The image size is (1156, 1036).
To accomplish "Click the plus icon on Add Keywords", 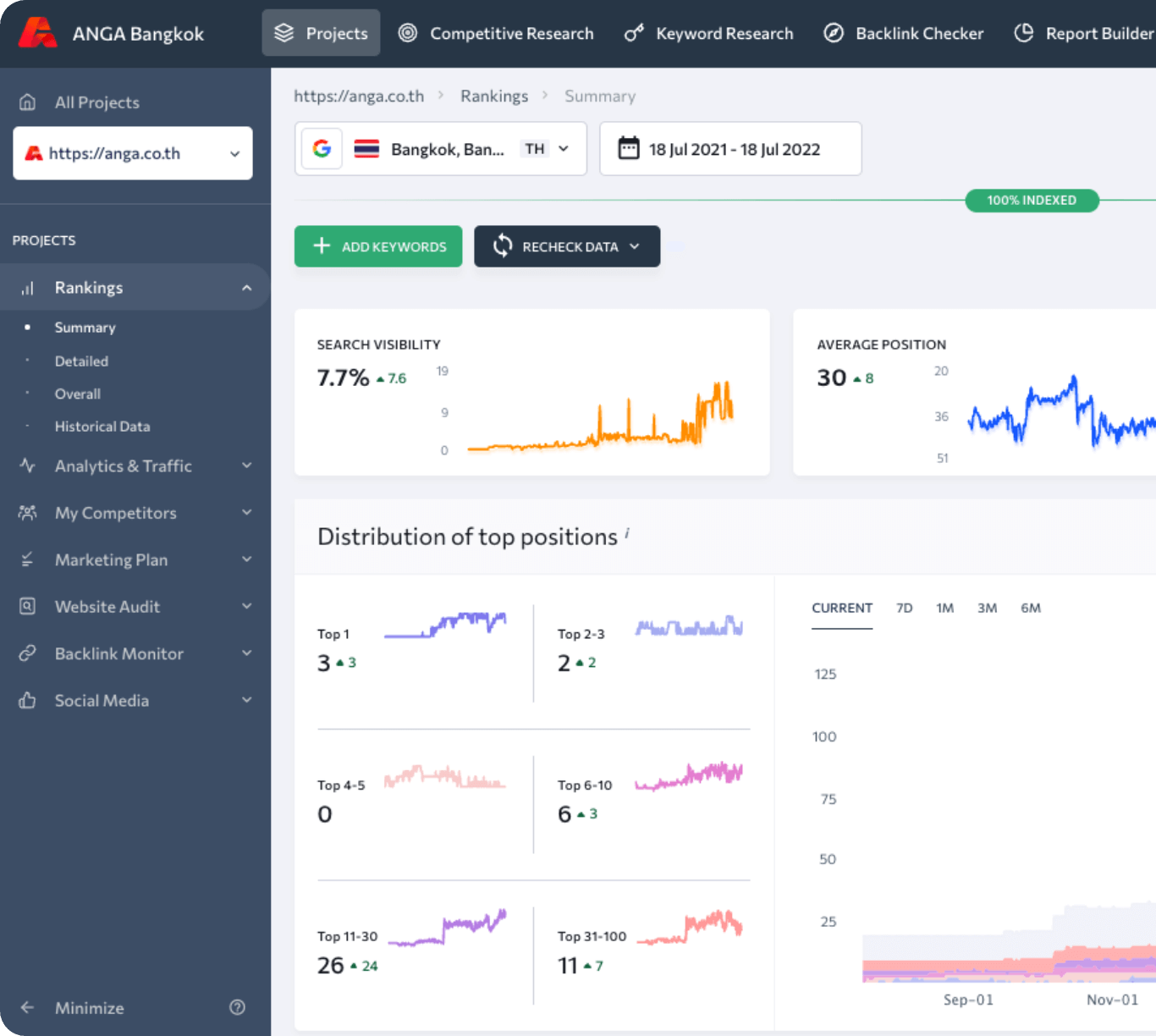I will pos(322,245).
